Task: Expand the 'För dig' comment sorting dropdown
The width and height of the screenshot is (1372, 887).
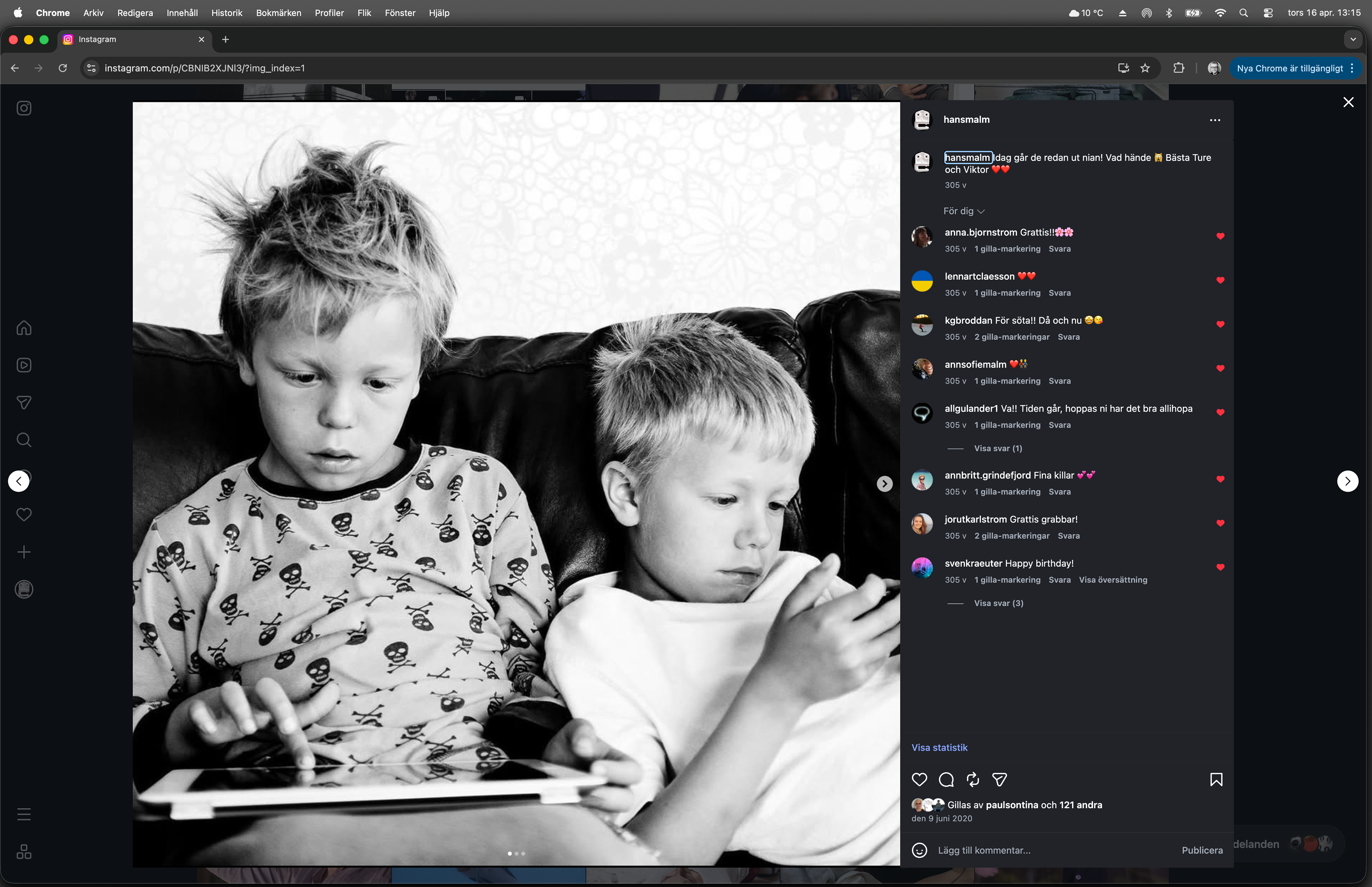Action: point(964,211)
